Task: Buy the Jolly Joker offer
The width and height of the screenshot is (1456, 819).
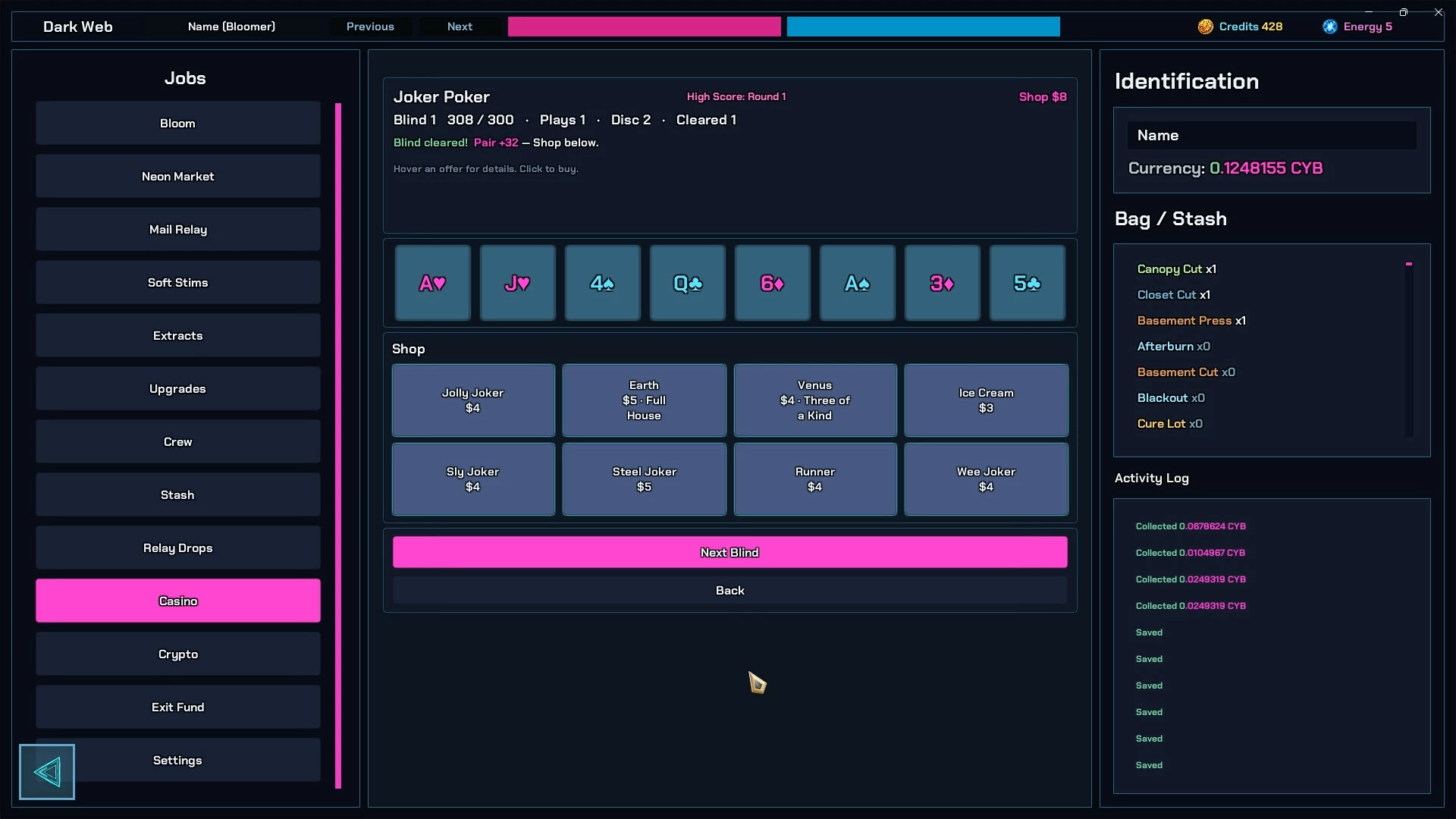Action: click(473, 400)
